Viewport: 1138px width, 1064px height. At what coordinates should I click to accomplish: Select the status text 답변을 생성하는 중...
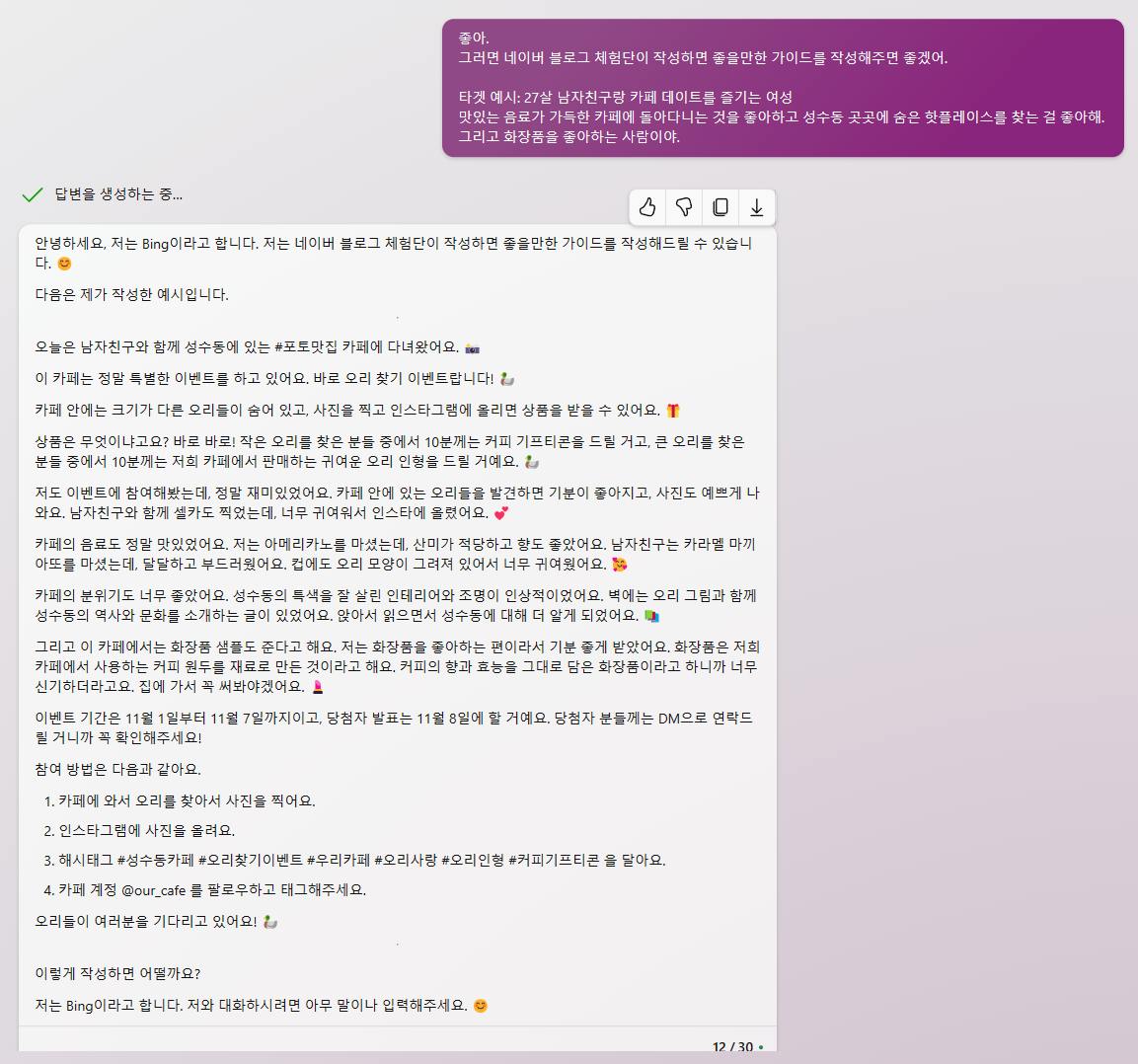click(118, 193)
